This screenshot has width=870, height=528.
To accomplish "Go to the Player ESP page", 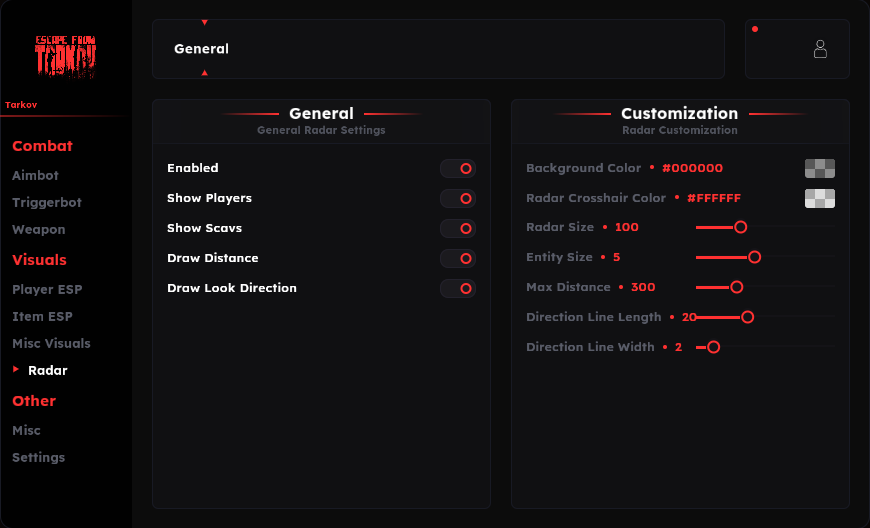I will point(47,289).
